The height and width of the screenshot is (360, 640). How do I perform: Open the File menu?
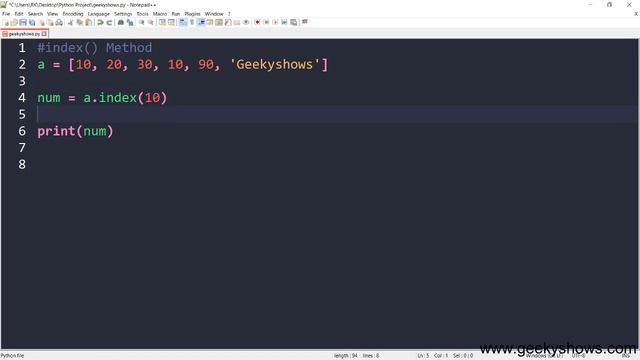[x=6, y=14]
